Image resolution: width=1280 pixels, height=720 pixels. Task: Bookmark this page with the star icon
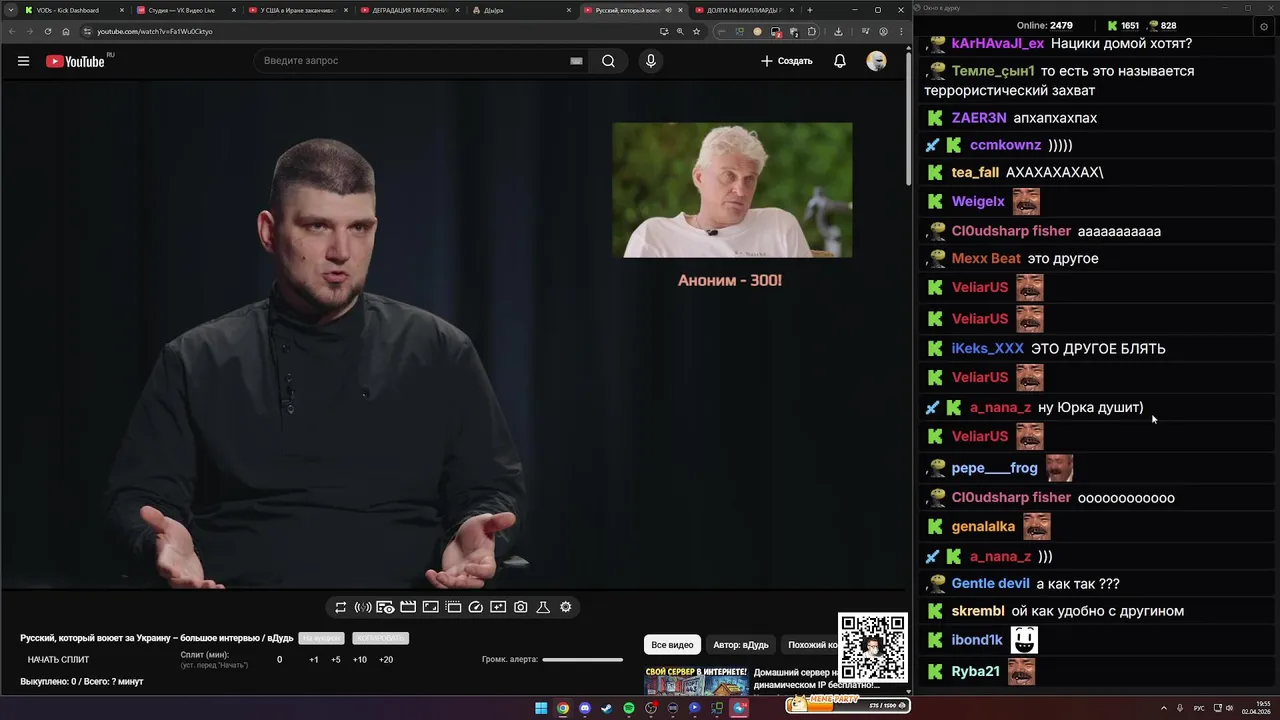tap(697, 31)
